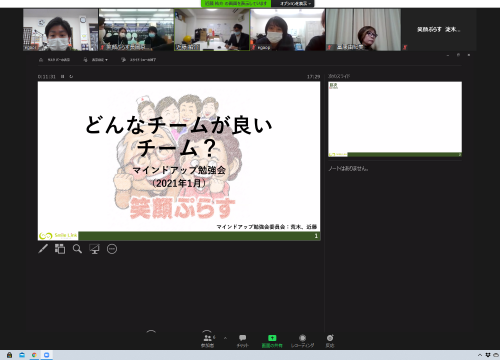Open the Zoom chat panel
Image resolution: width=500 pixels, height=360 pixels.
coord(242,341)
